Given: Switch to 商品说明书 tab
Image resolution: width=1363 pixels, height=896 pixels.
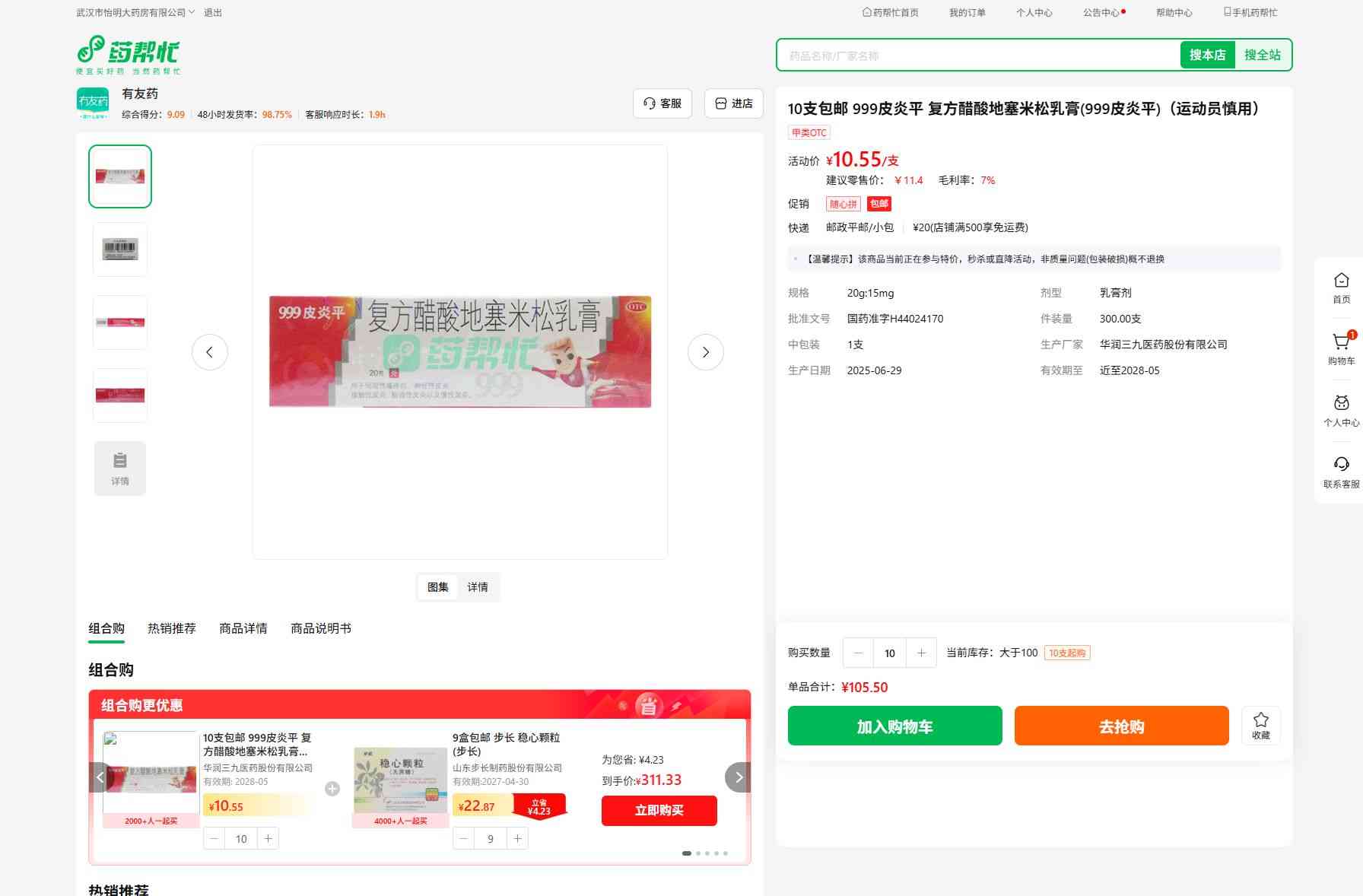Looking at the screenshot, I should point(320,628).
